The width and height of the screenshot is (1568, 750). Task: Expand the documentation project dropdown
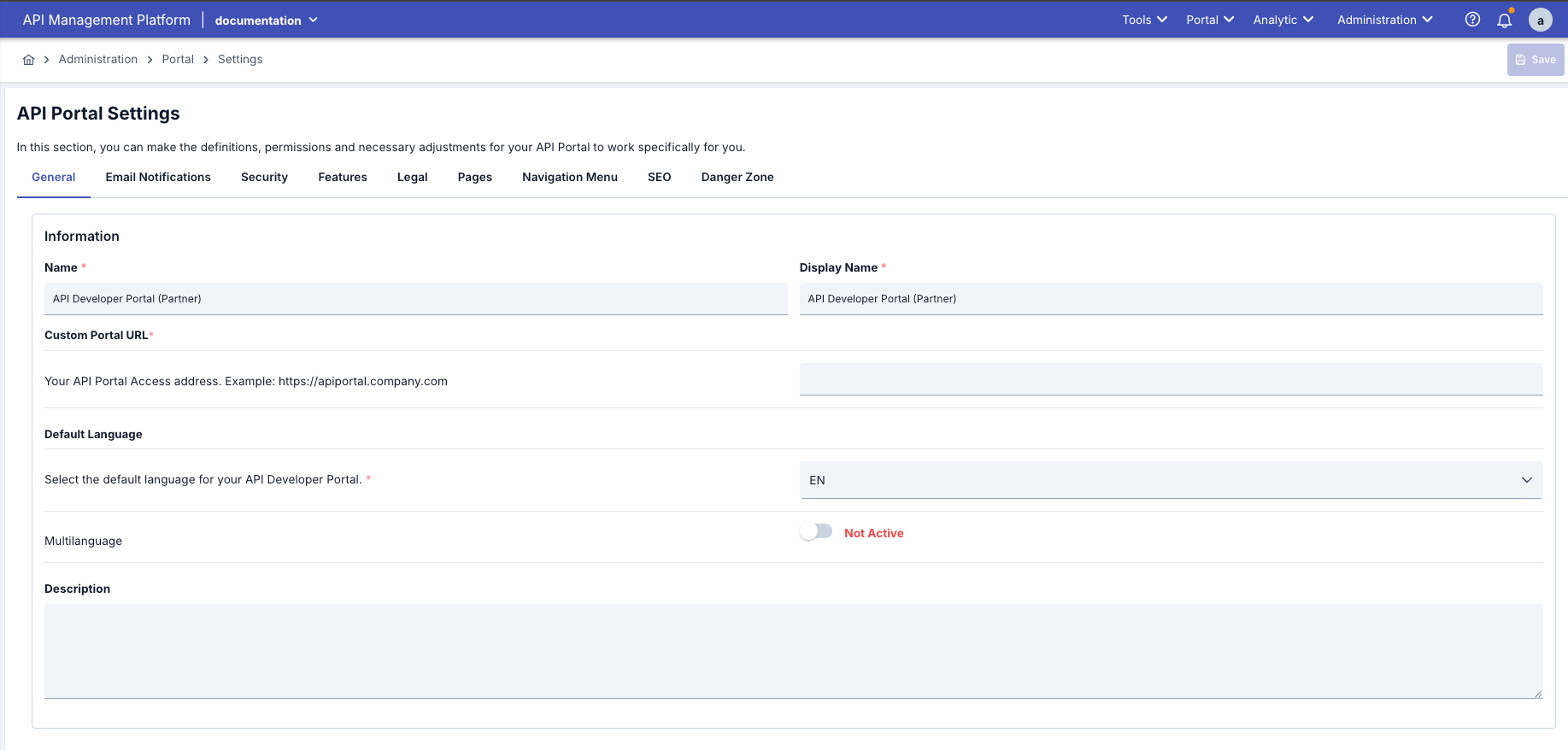(266, 21)
